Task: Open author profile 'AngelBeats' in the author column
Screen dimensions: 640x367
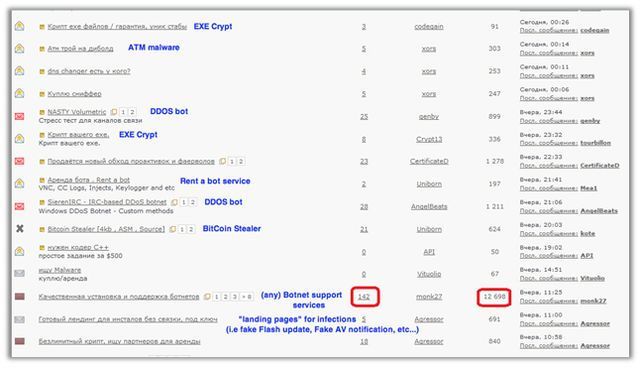Action: pyautogui.click(x=429, y=207)
